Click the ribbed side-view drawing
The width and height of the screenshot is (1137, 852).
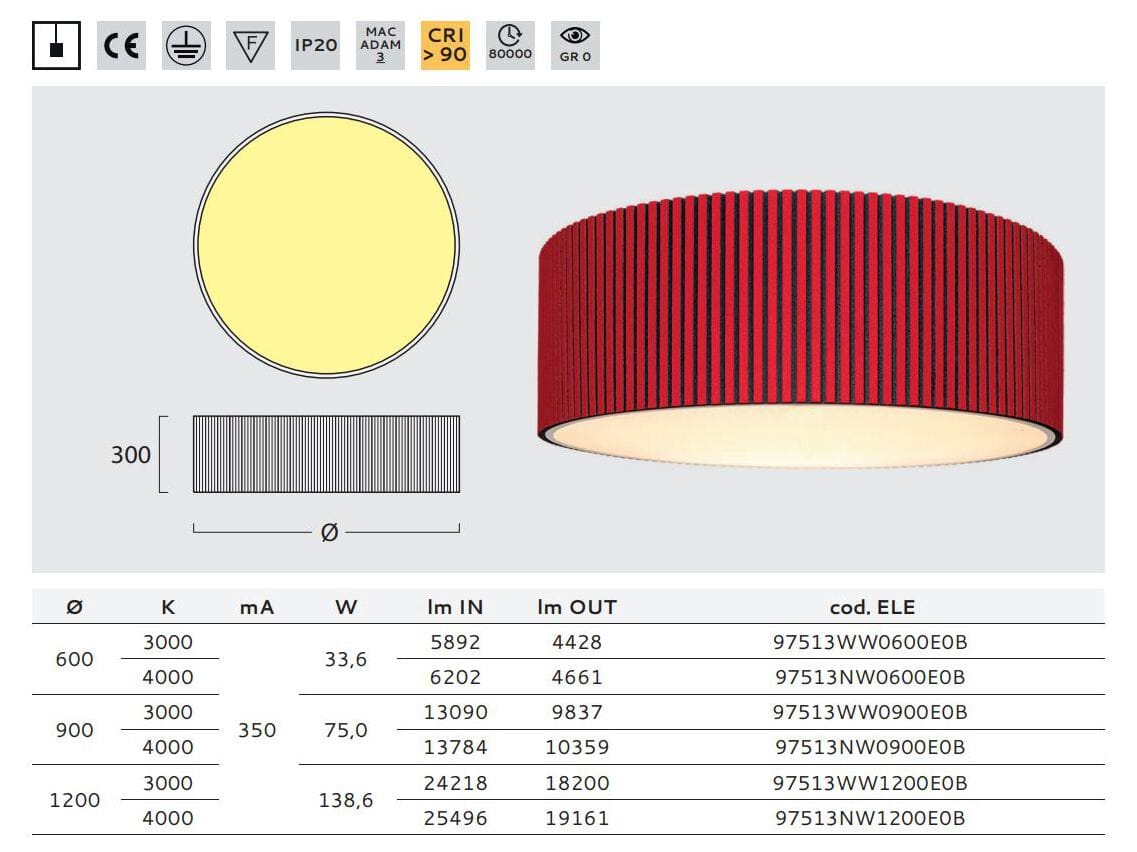(326, 454)
